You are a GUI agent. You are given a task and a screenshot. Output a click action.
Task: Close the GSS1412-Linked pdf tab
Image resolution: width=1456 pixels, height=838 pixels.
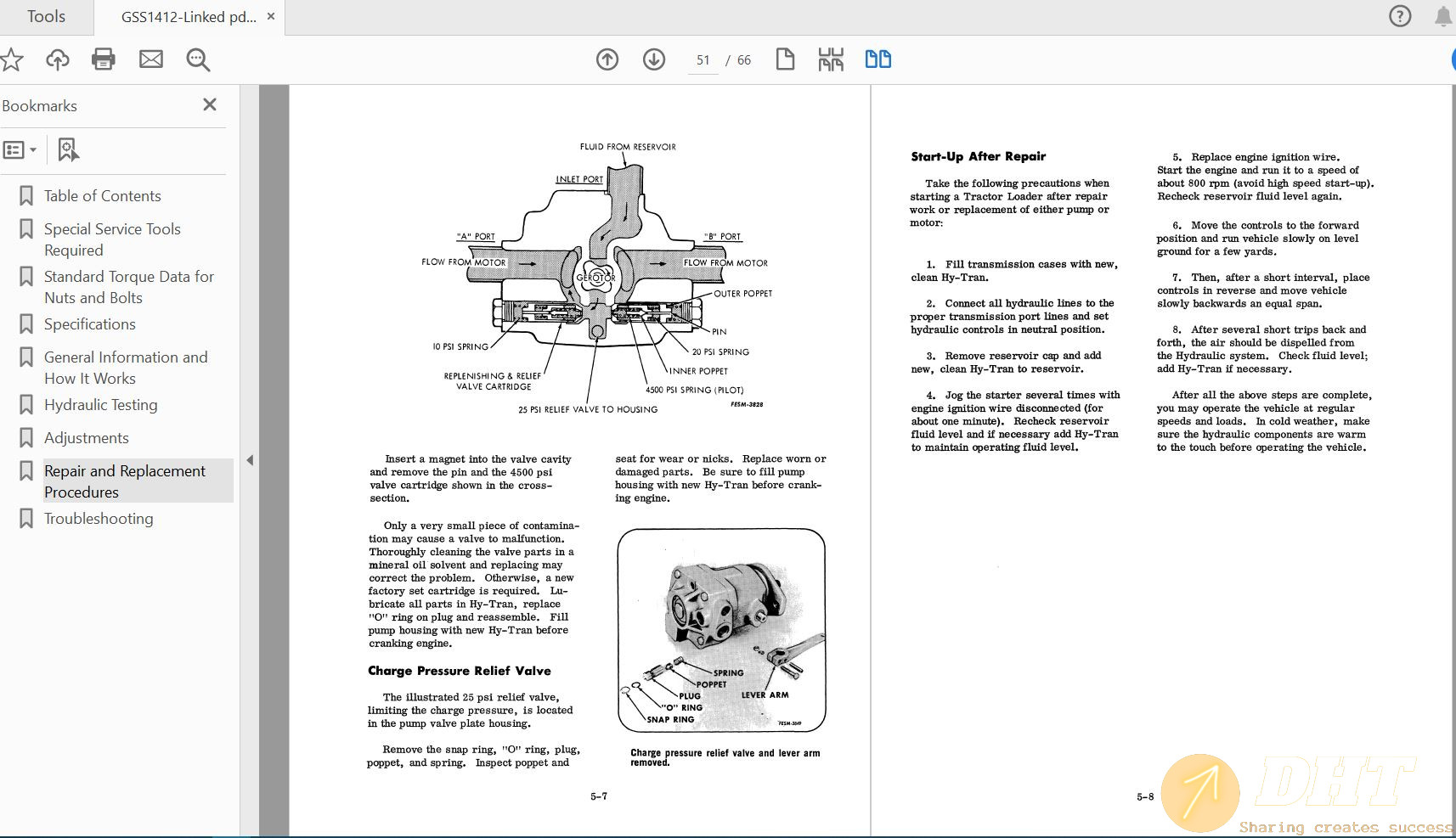(271, 16)
